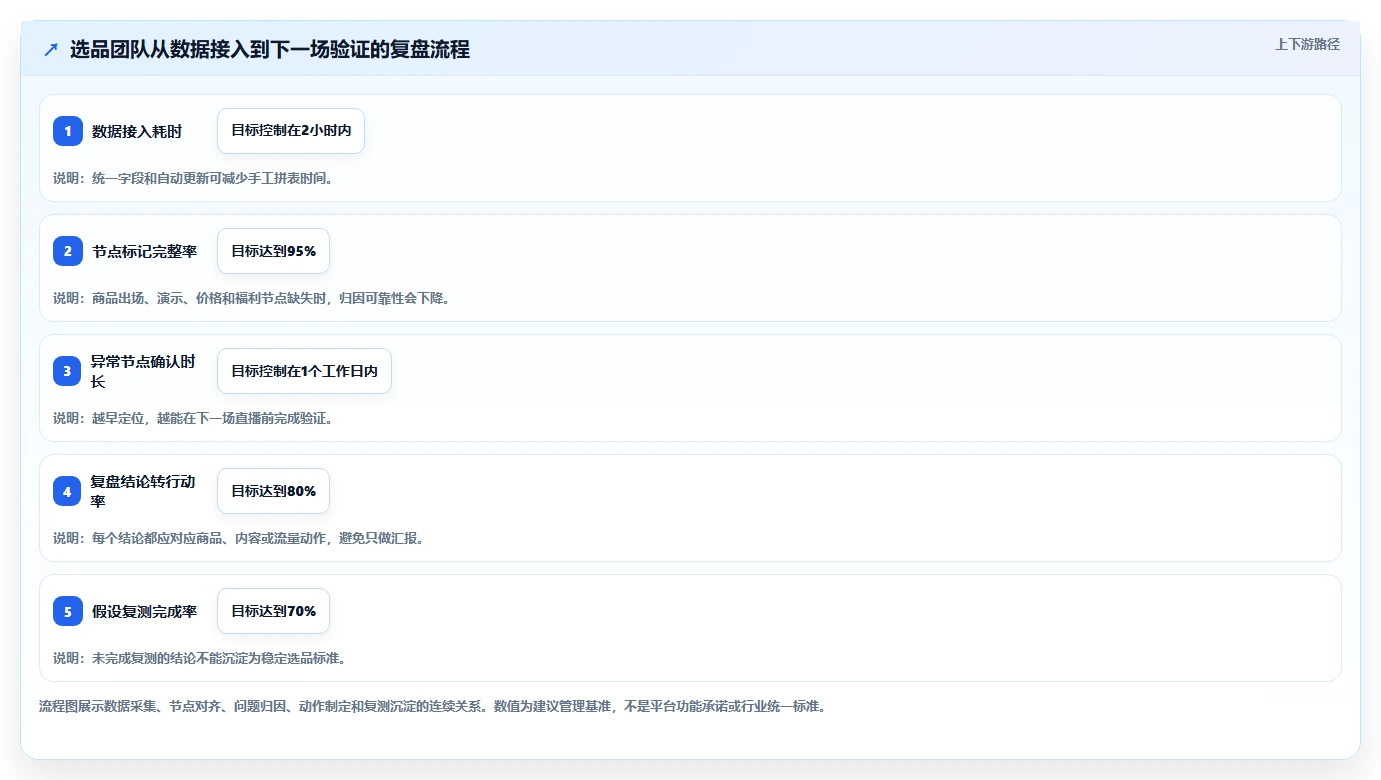Click the note about 未完成复测的结论
Viewport: 1381px width, 780px height.
click(200, 658)
